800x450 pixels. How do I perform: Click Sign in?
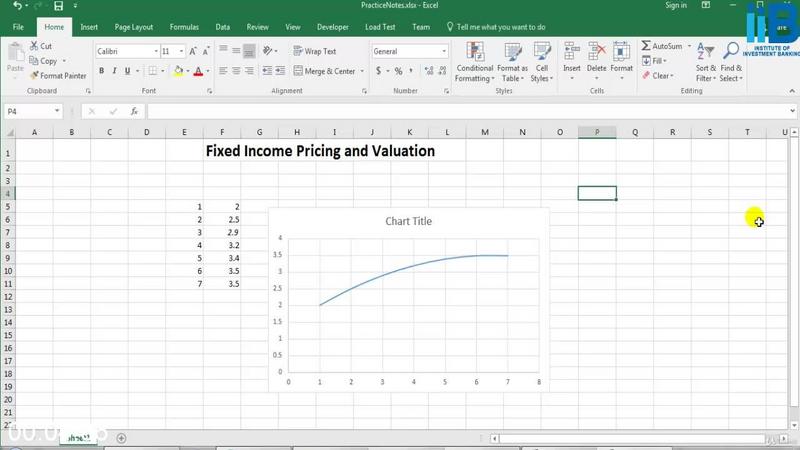676,6
